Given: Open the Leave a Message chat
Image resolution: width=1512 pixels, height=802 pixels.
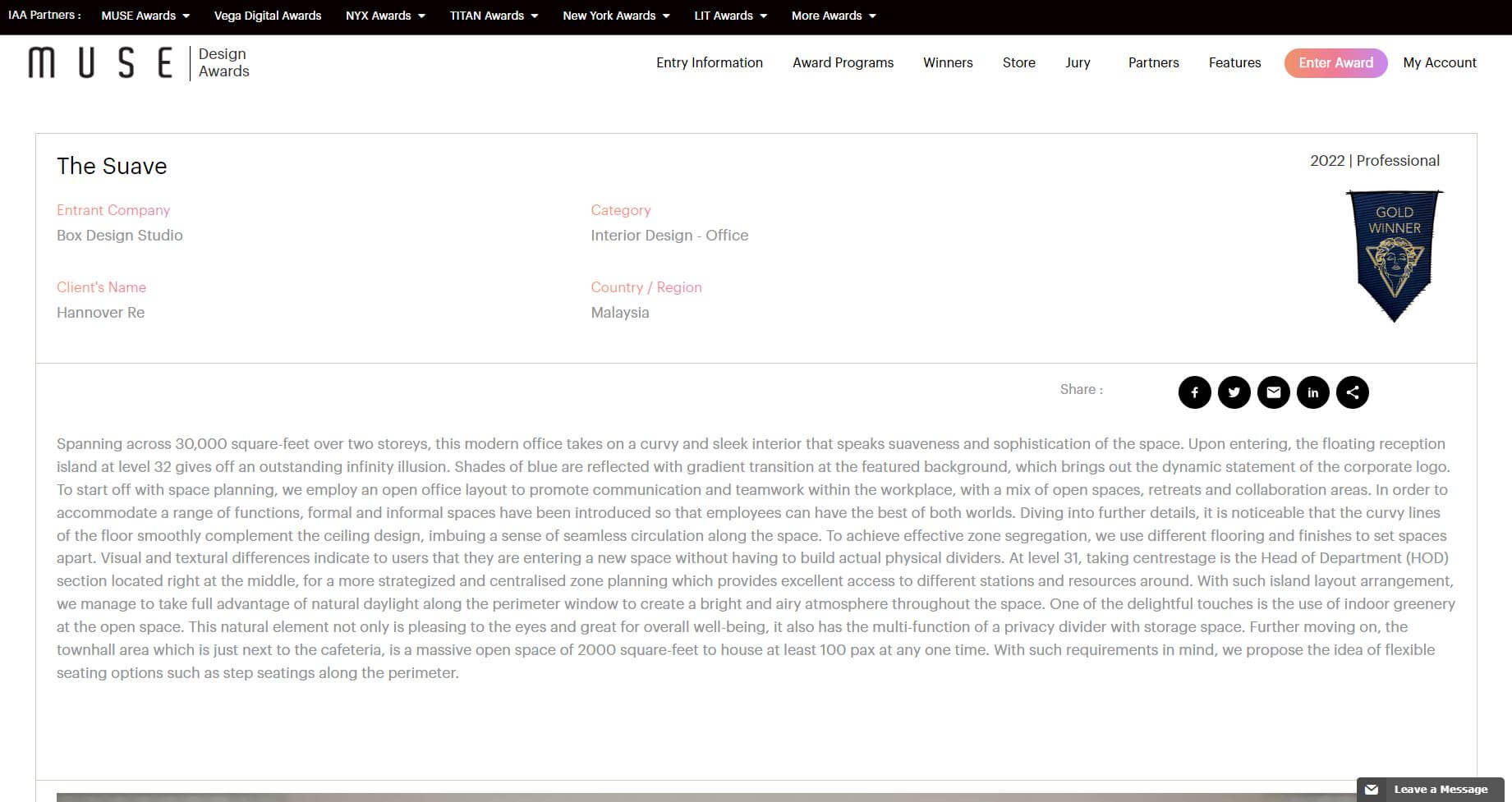Looking at the screenshot, I should pos(1430,790).
